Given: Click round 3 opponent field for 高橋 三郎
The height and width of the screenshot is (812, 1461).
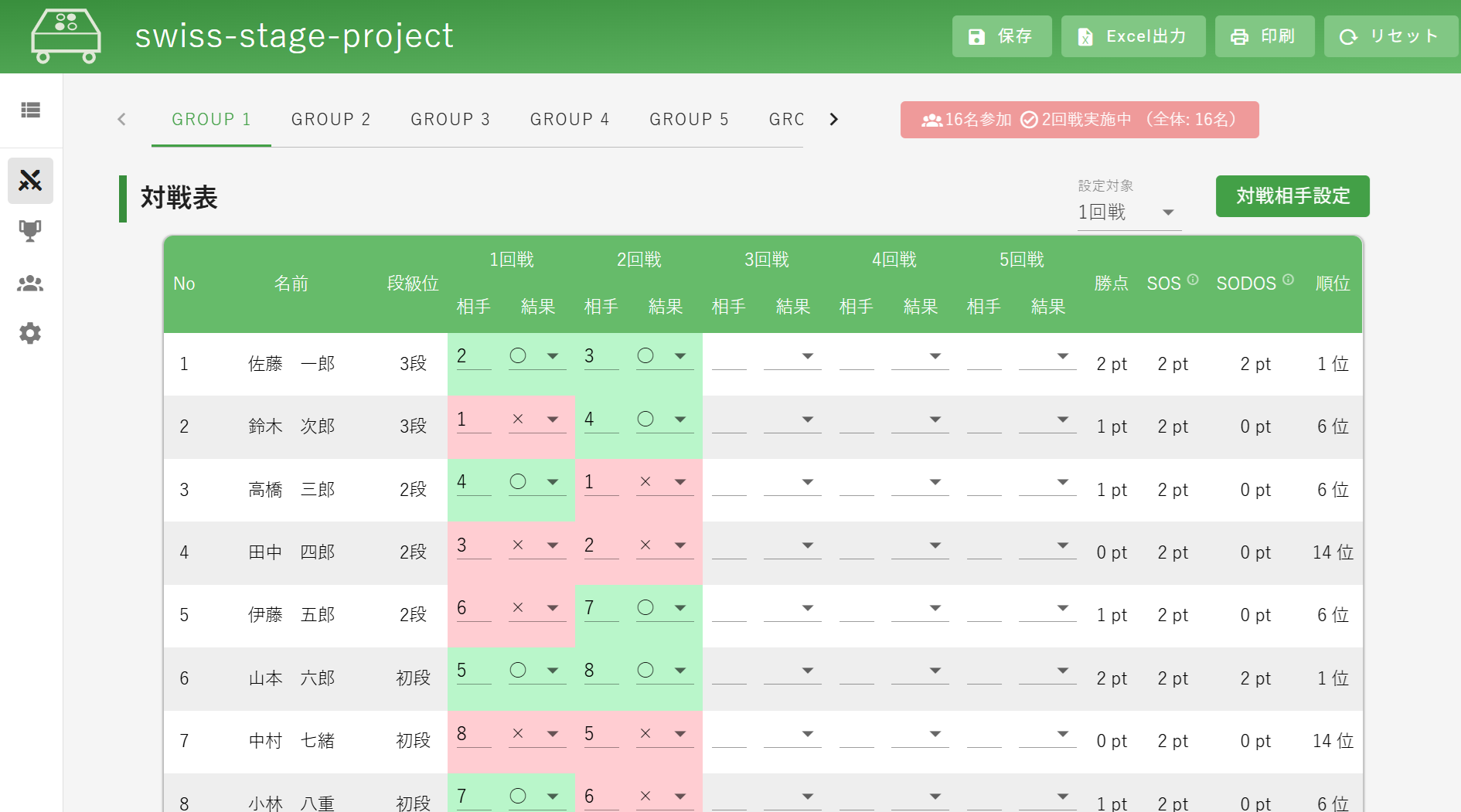Looking at the screenshot, I should (728, 483).
